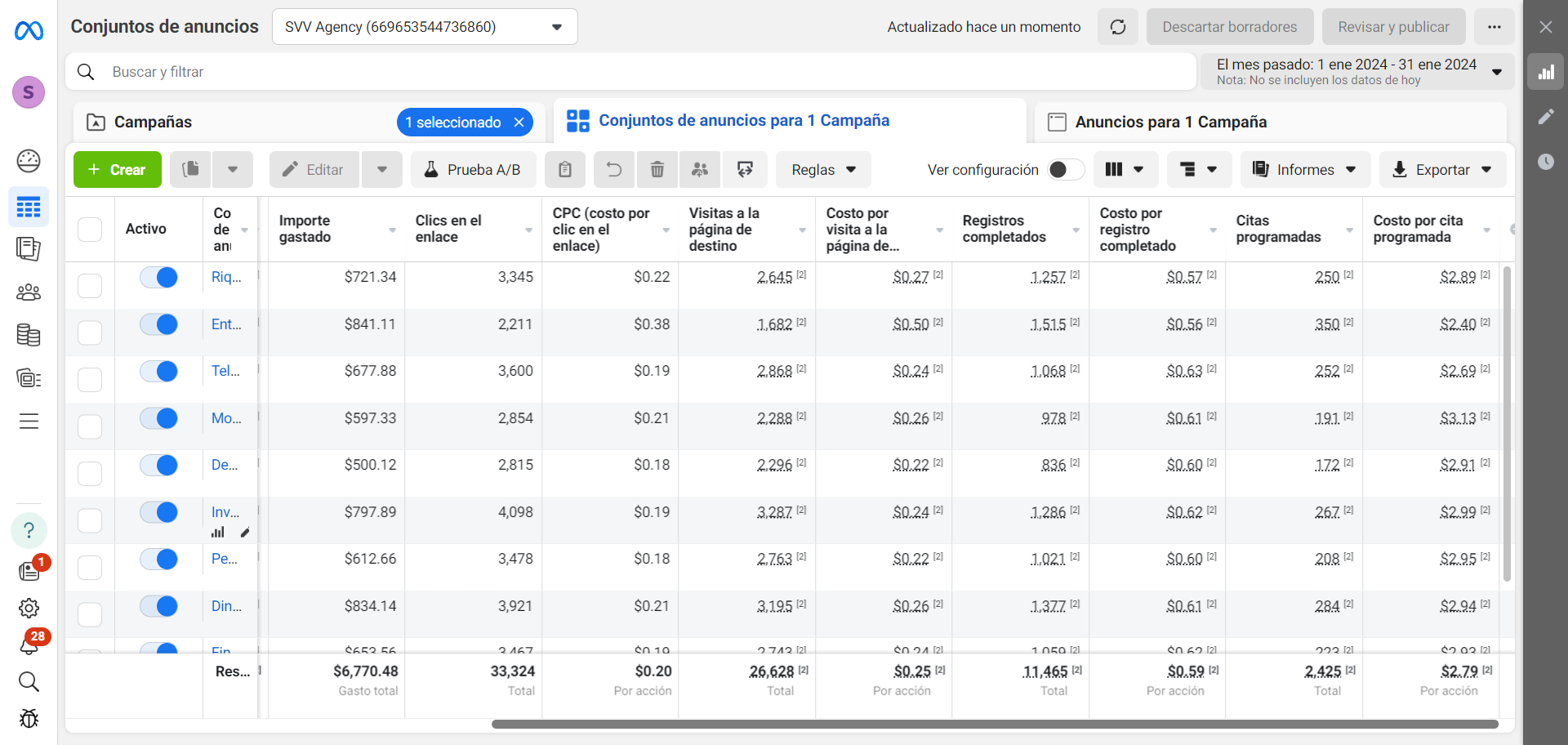1568x745 pixels.
Task: Open the SVV Agency account dropdown
Action: coord(425,27)
